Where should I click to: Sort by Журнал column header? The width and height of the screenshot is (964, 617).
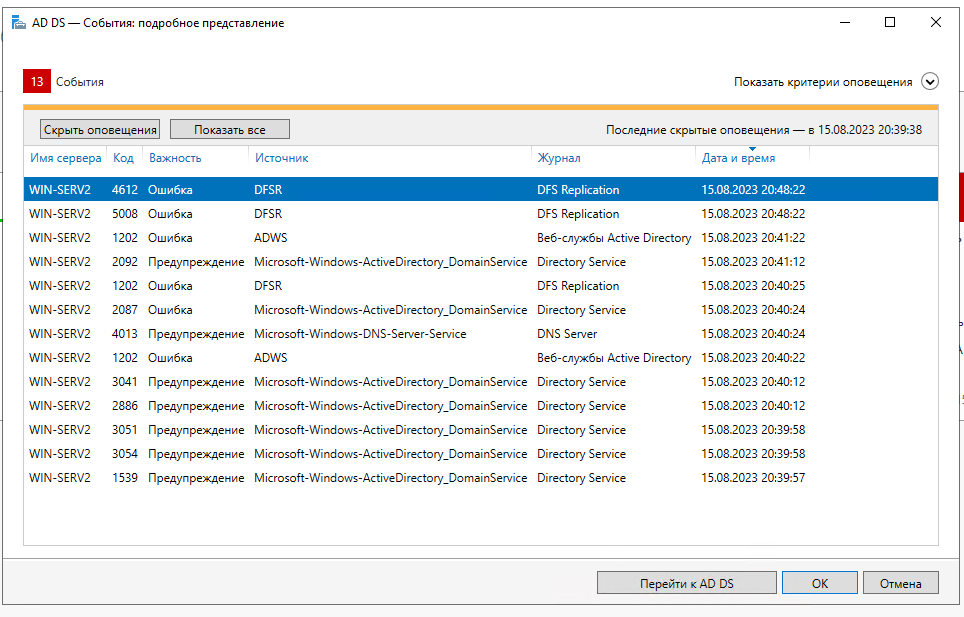click(558, 158)
